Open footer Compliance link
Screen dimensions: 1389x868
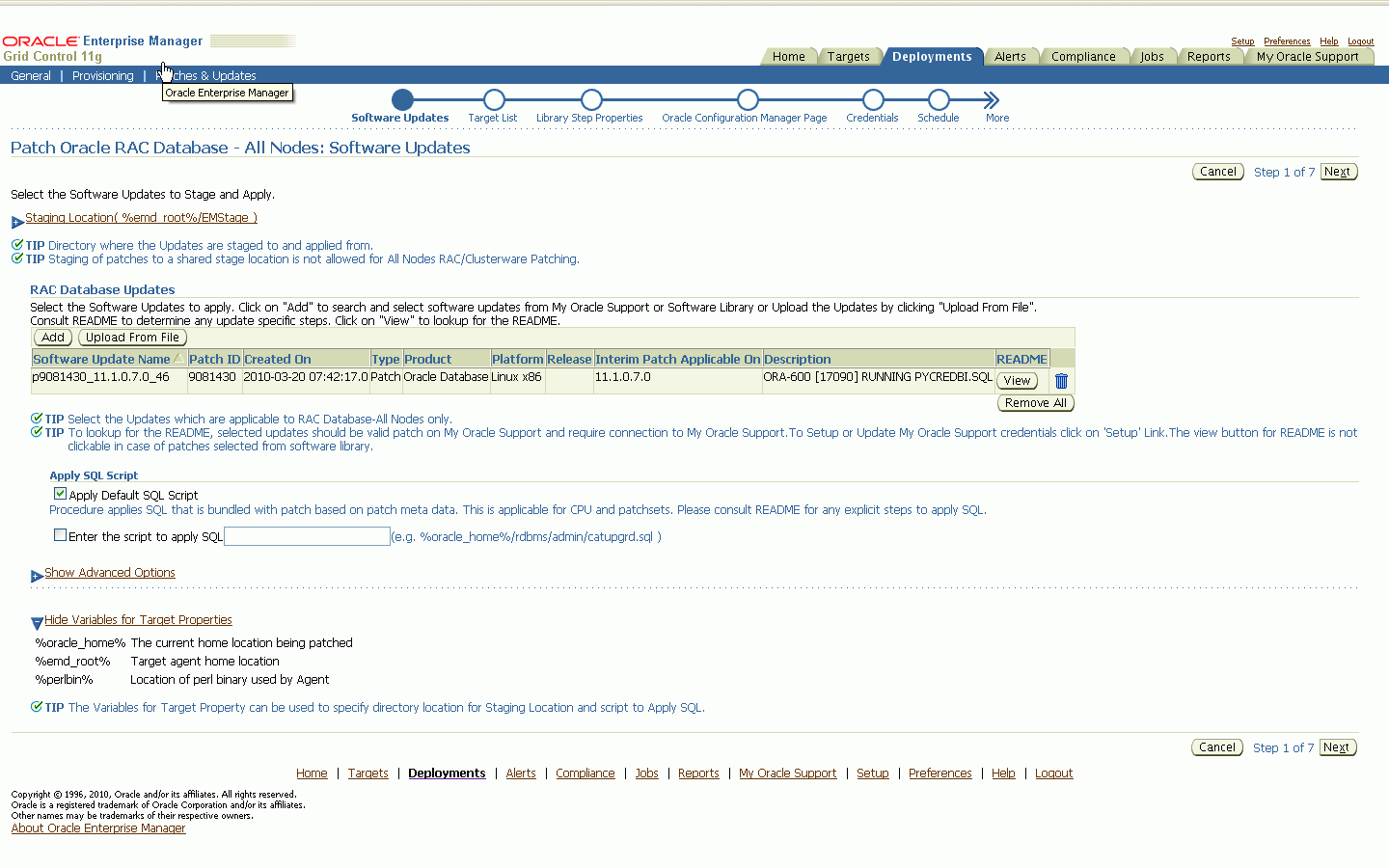pyautogui.click(x=585, y=773)
